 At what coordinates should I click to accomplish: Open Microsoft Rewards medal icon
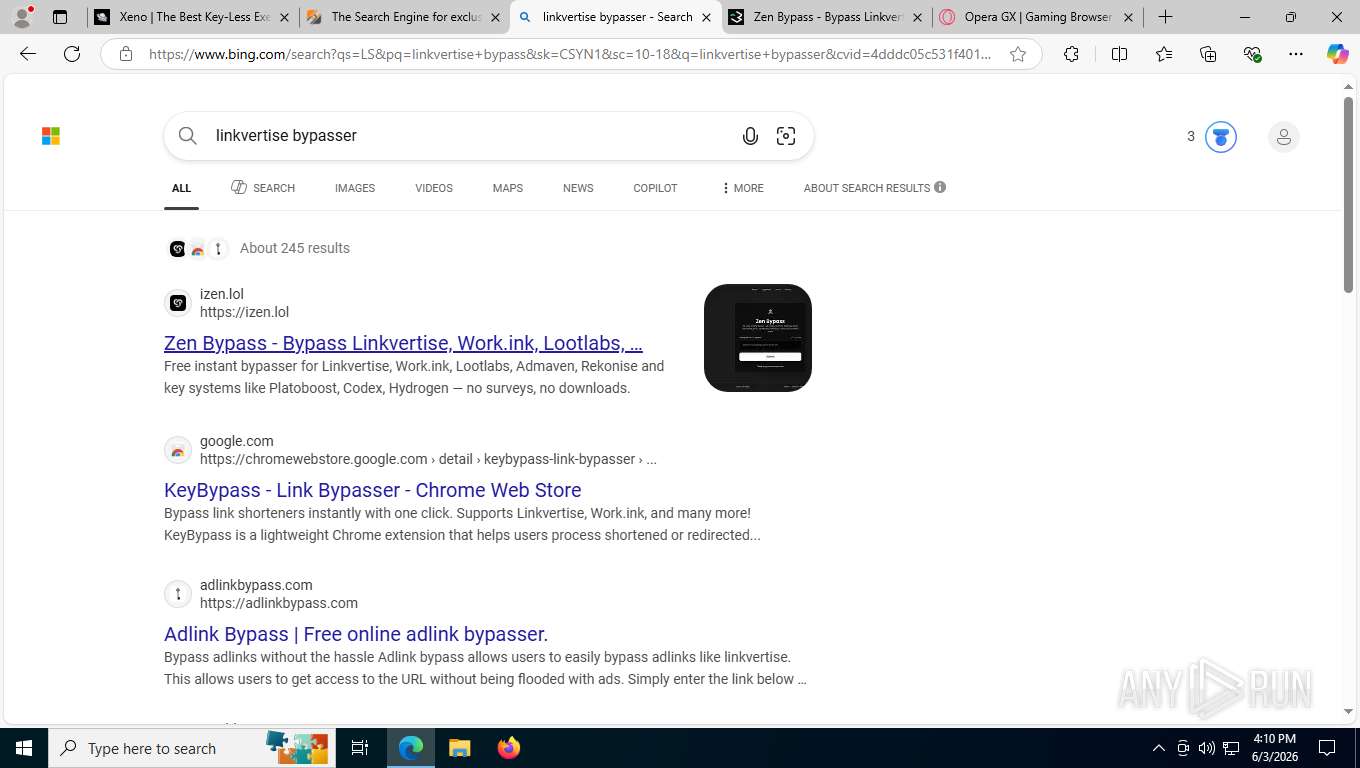point(1221,137)
